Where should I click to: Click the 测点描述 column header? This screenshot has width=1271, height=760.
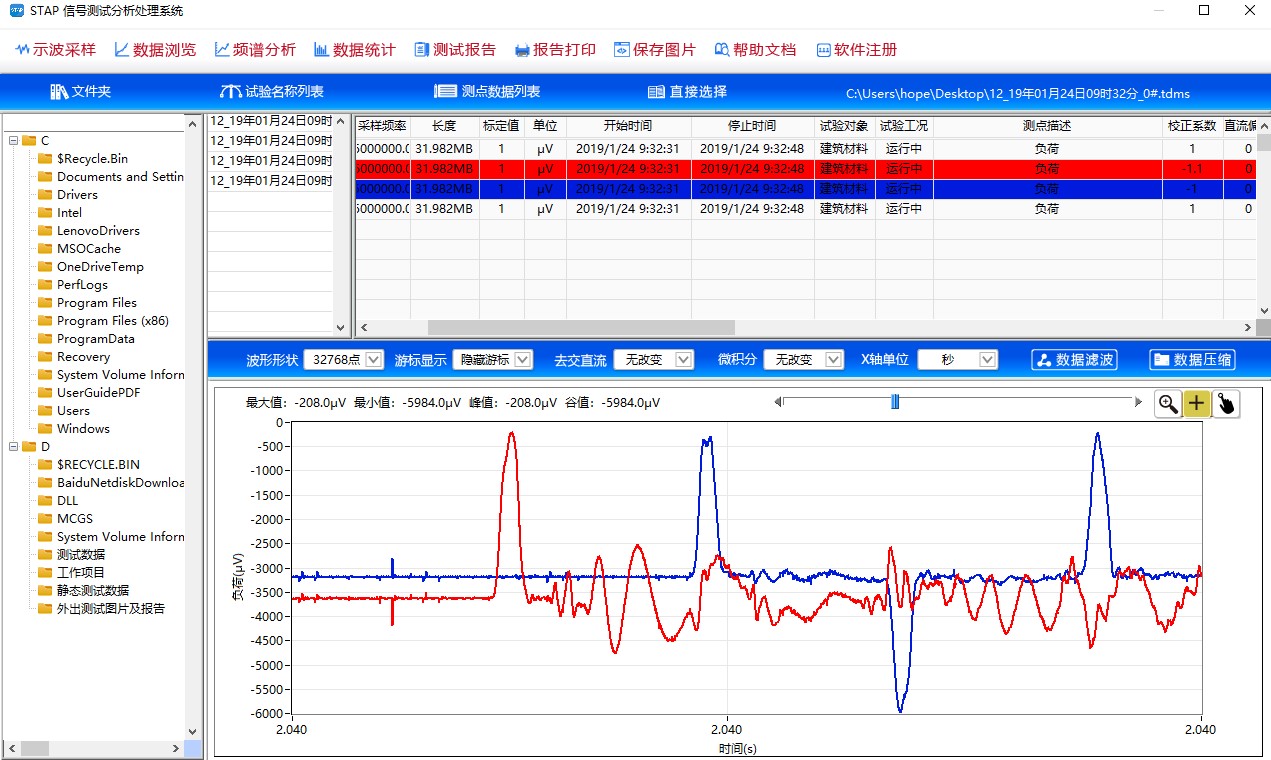click(x=1047, y=126)
